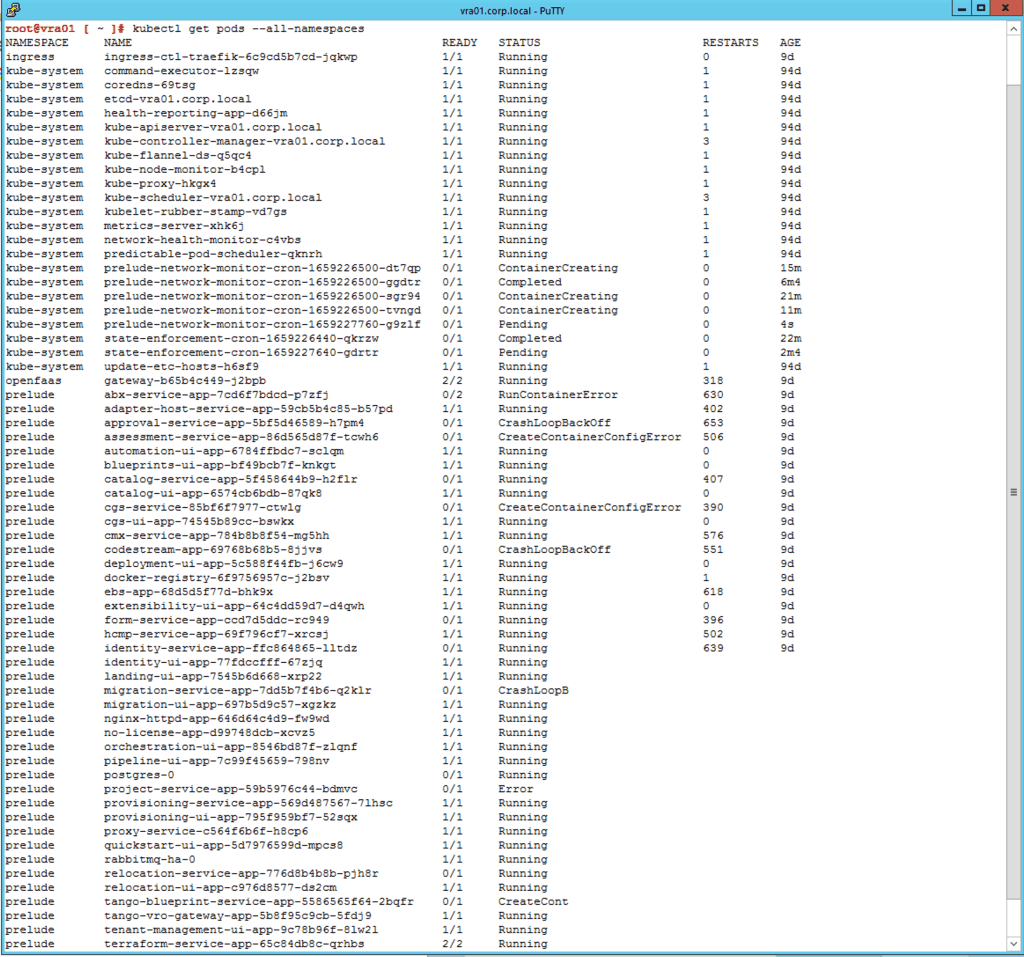
Task: Click the NAMESPACE column header
Action: click(37, 43)
